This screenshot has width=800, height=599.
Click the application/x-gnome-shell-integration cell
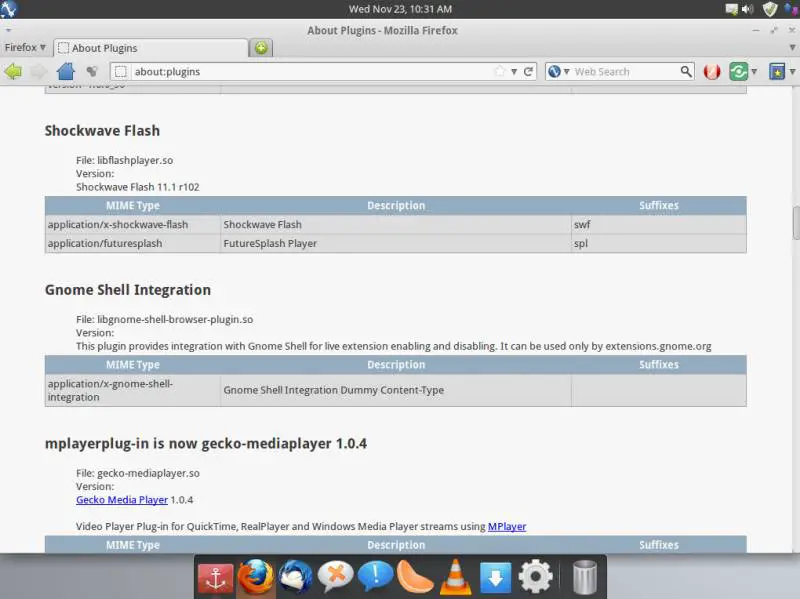133,390
